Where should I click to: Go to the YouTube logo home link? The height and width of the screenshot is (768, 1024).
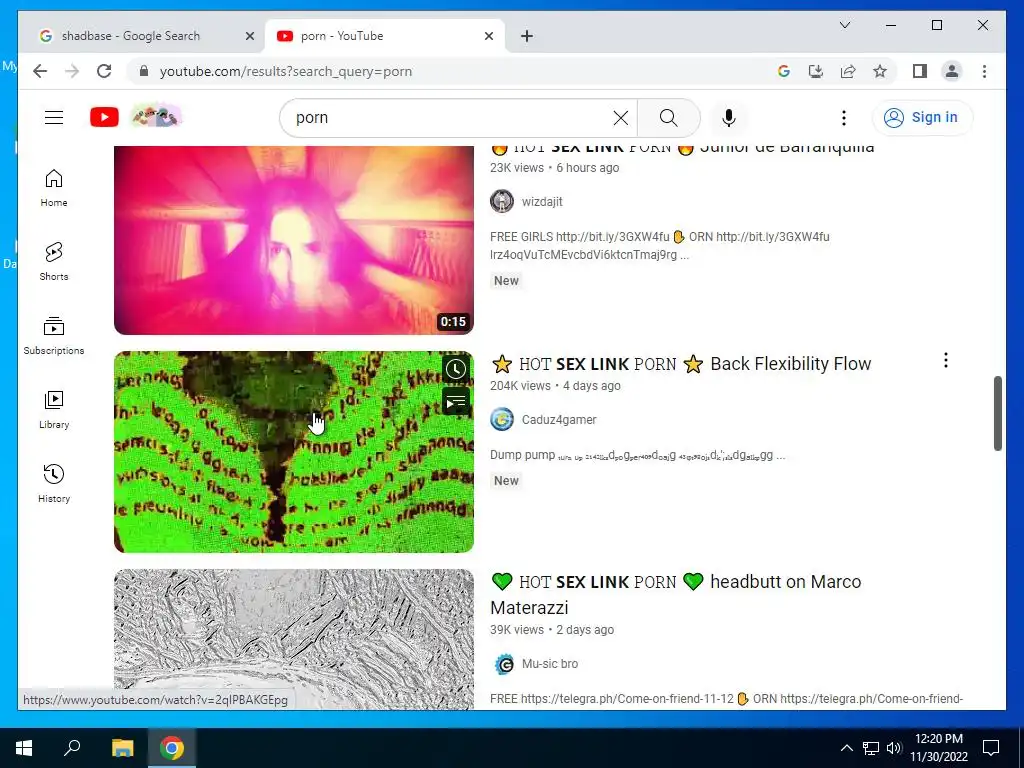click(104, 118)
